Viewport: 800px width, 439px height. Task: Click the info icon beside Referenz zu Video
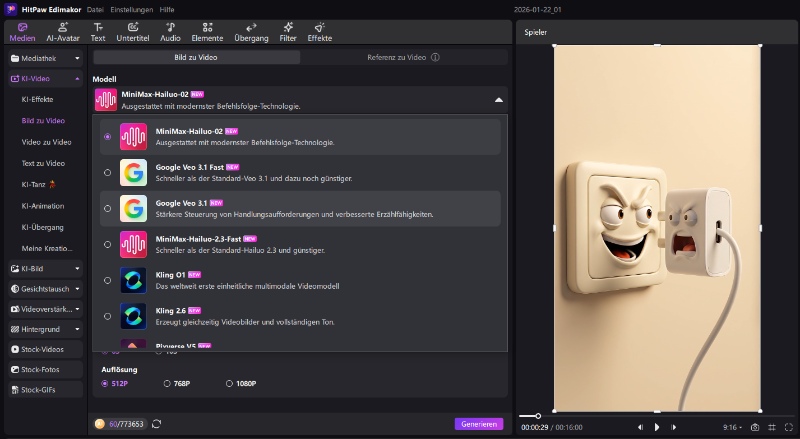[435, 57]
